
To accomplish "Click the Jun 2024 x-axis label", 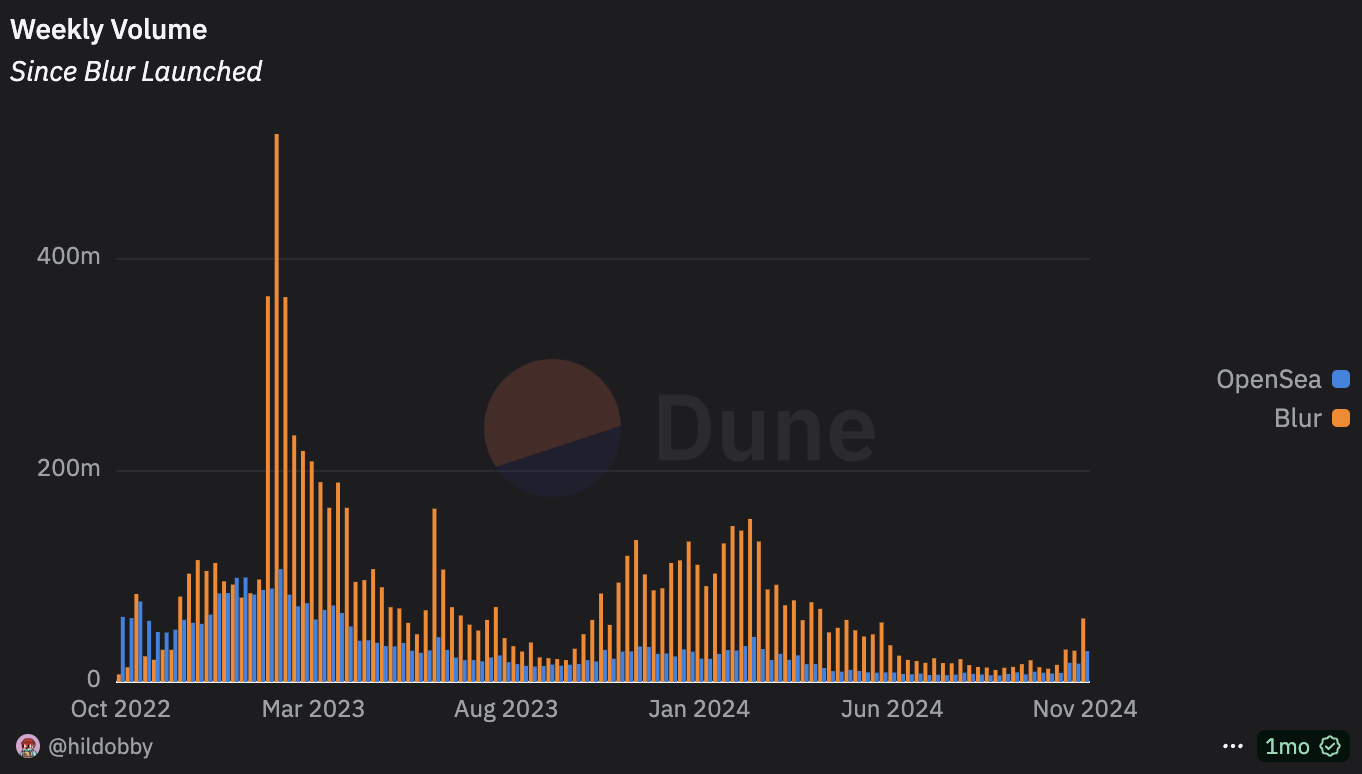I will (892, 709).
